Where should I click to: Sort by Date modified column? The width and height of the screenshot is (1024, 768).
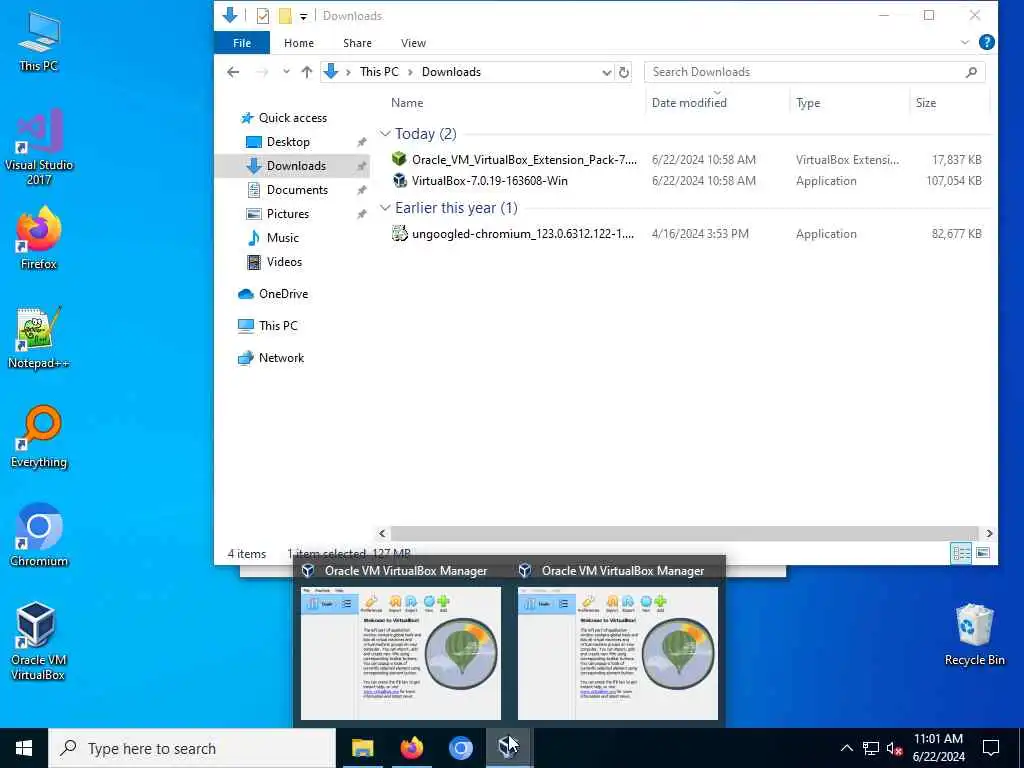[x=689, y=103]
